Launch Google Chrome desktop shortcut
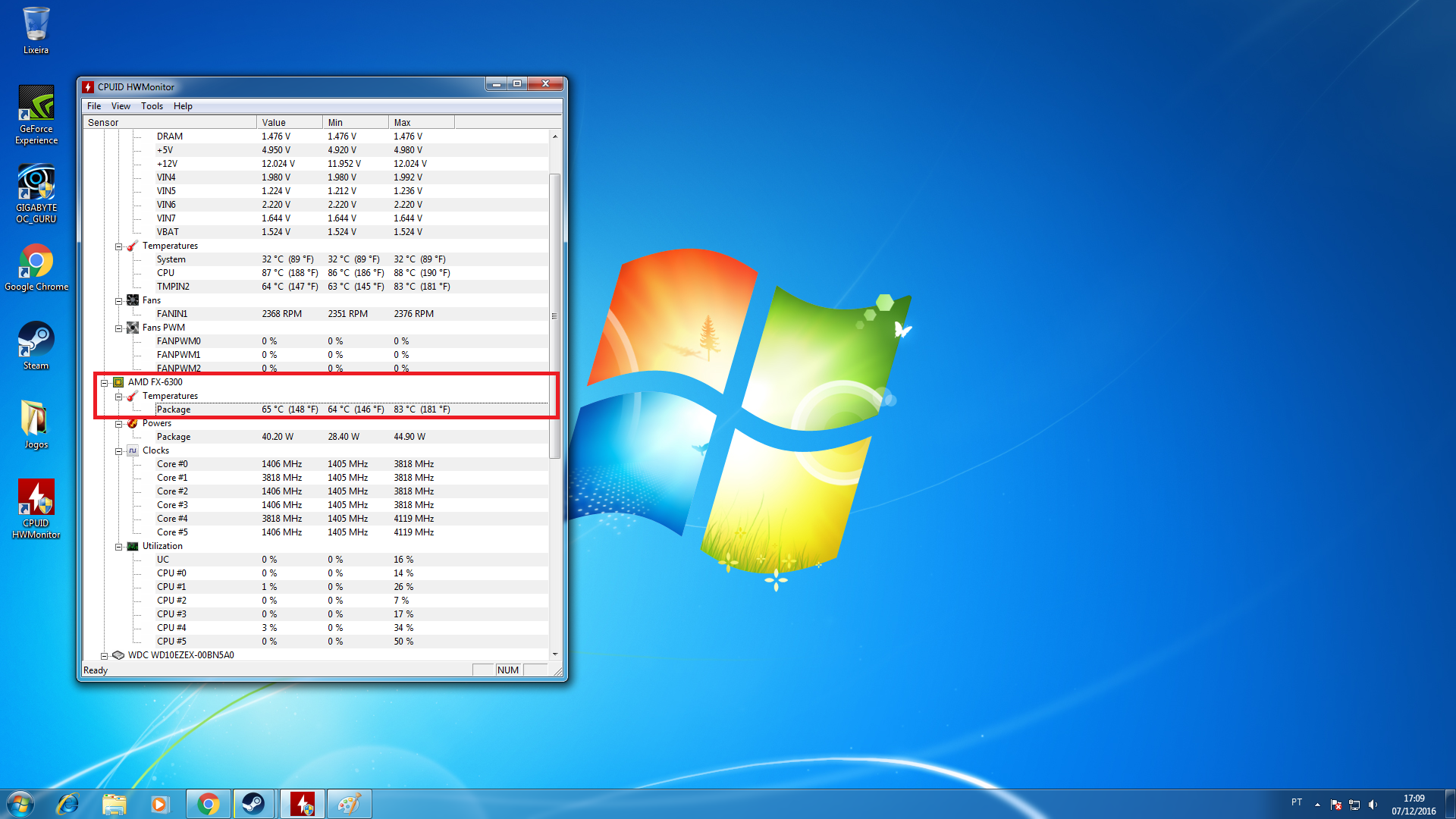The height and width of the screenshot is (819, 1456). [x=36, y=268]
